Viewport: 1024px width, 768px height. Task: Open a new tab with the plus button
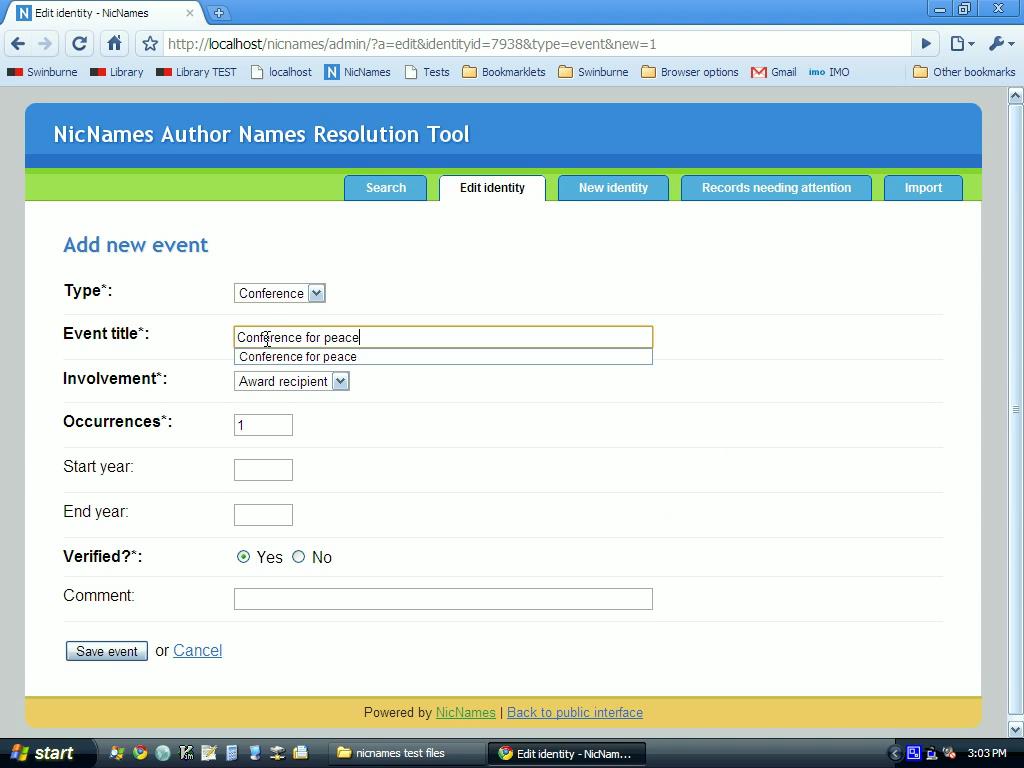[x=219, y=12]
